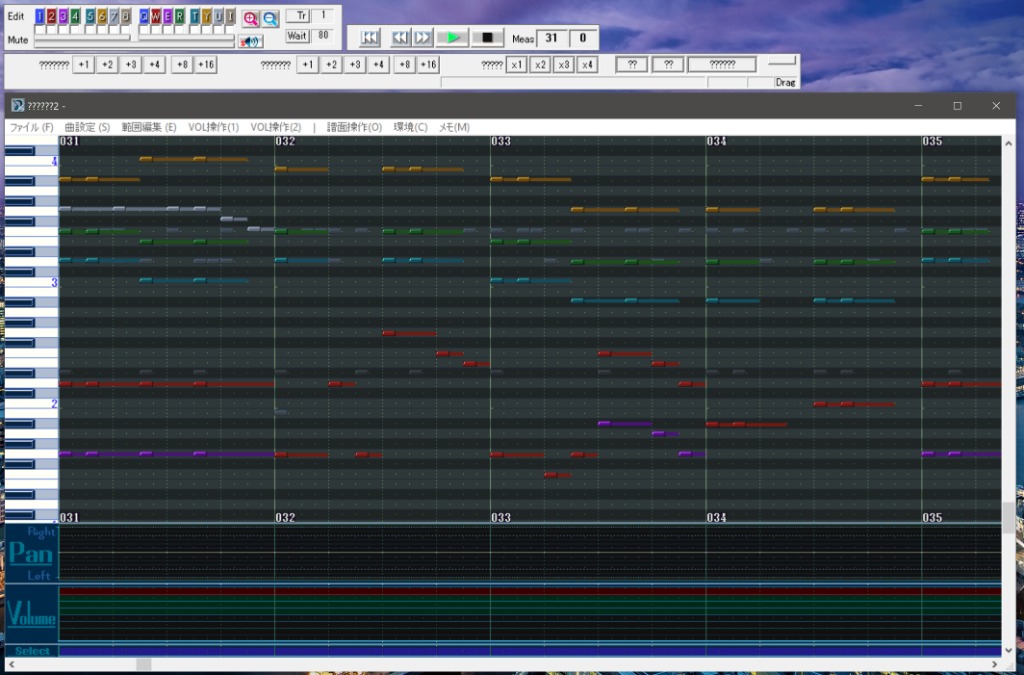Screen dimensions: 1024x675
Task: Toggle mute checkbox under track 4
Action: pos(75,29)
